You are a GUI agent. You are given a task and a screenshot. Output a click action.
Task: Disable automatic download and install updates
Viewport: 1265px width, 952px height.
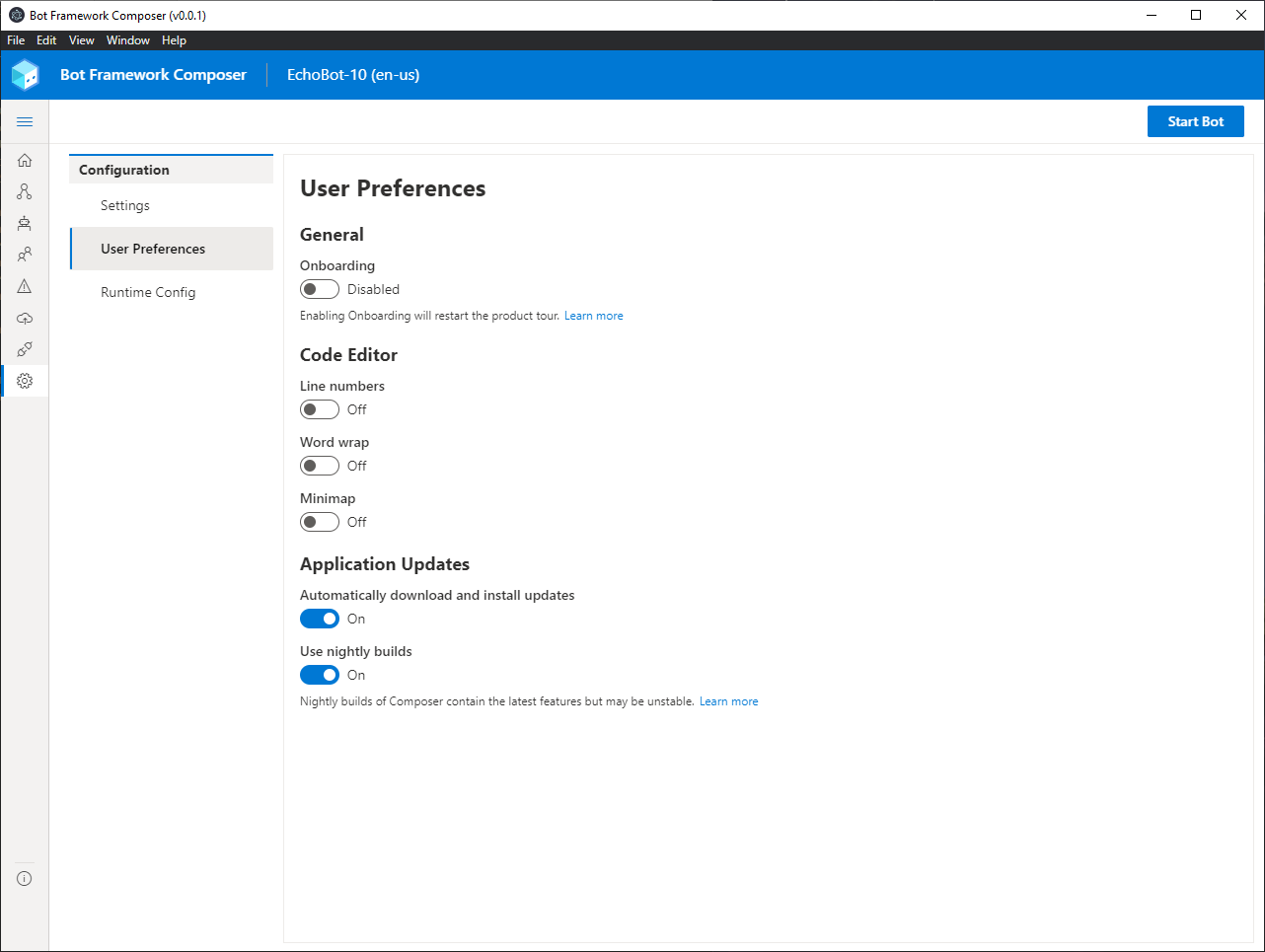pyautogui.click(x=320, y=619)
